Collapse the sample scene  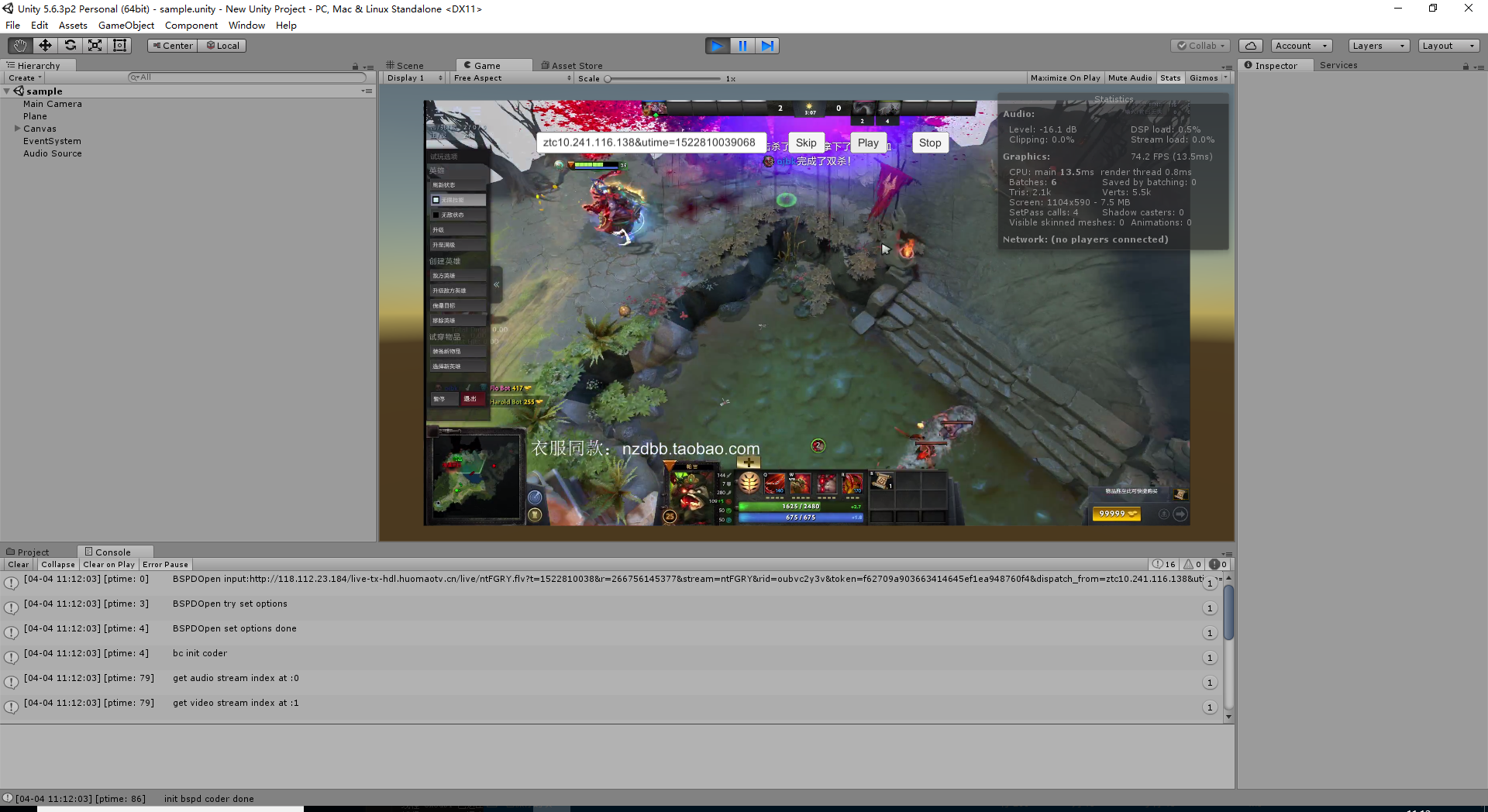(7, 91)
